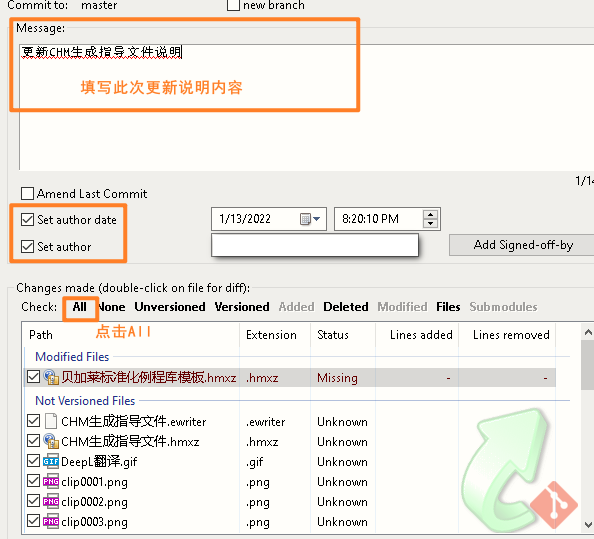Expand the author date dropdown arrow
The height and width of the screenshot is (539, 594).
317,219
